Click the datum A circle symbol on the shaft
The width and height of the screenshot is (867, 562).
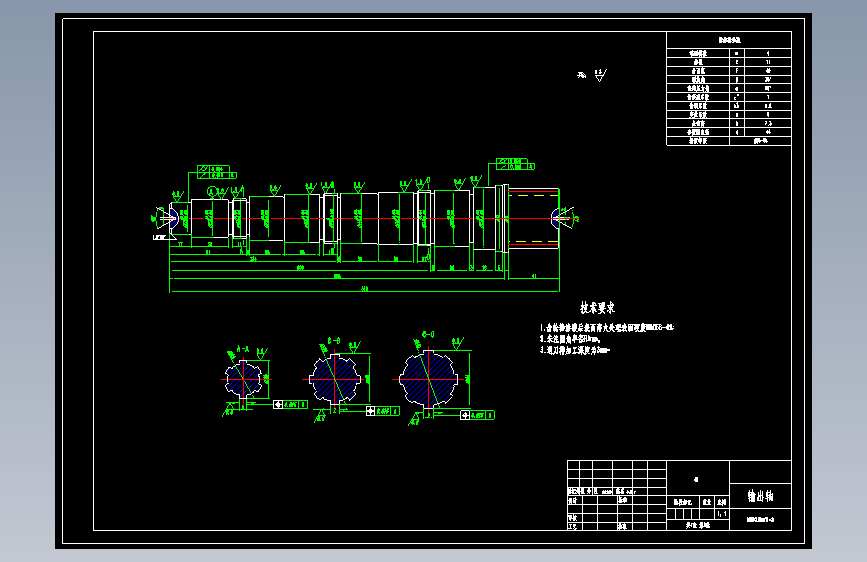(x=211, y=191)
